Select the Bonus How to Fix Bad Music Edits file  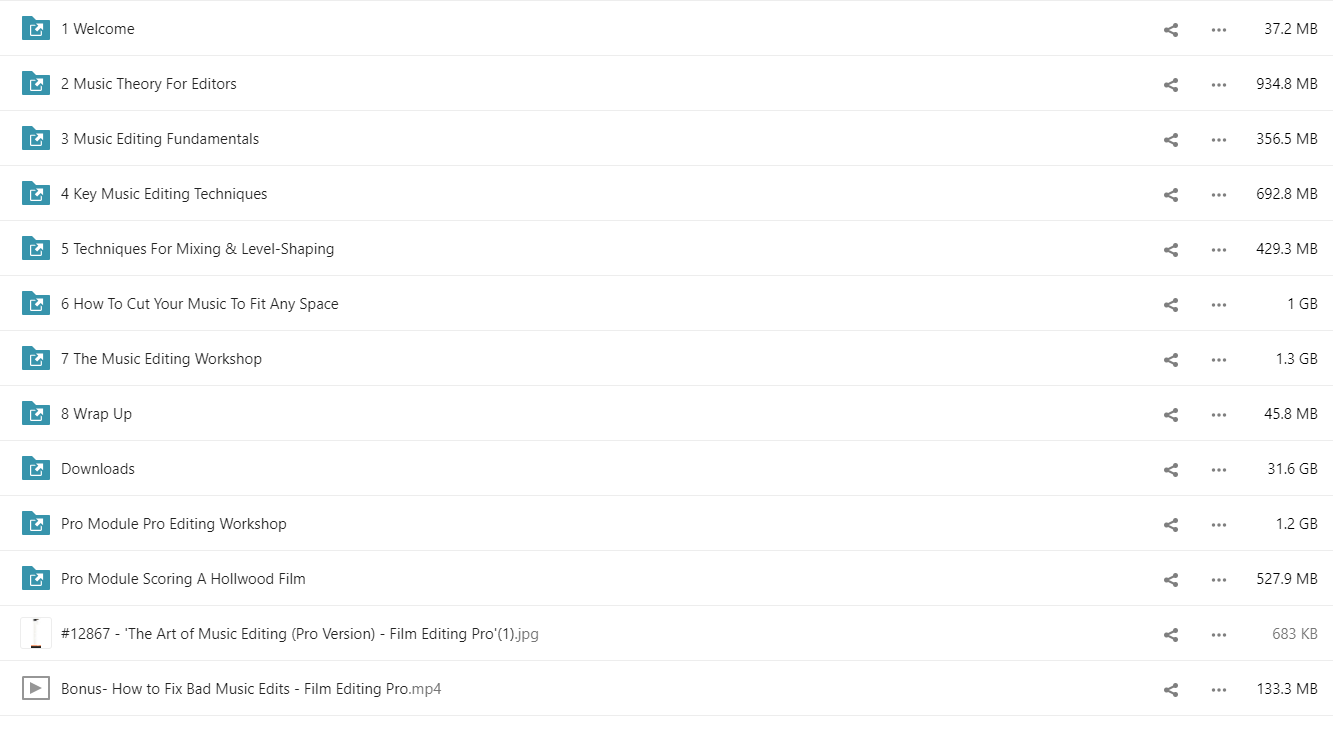point(666,689)
